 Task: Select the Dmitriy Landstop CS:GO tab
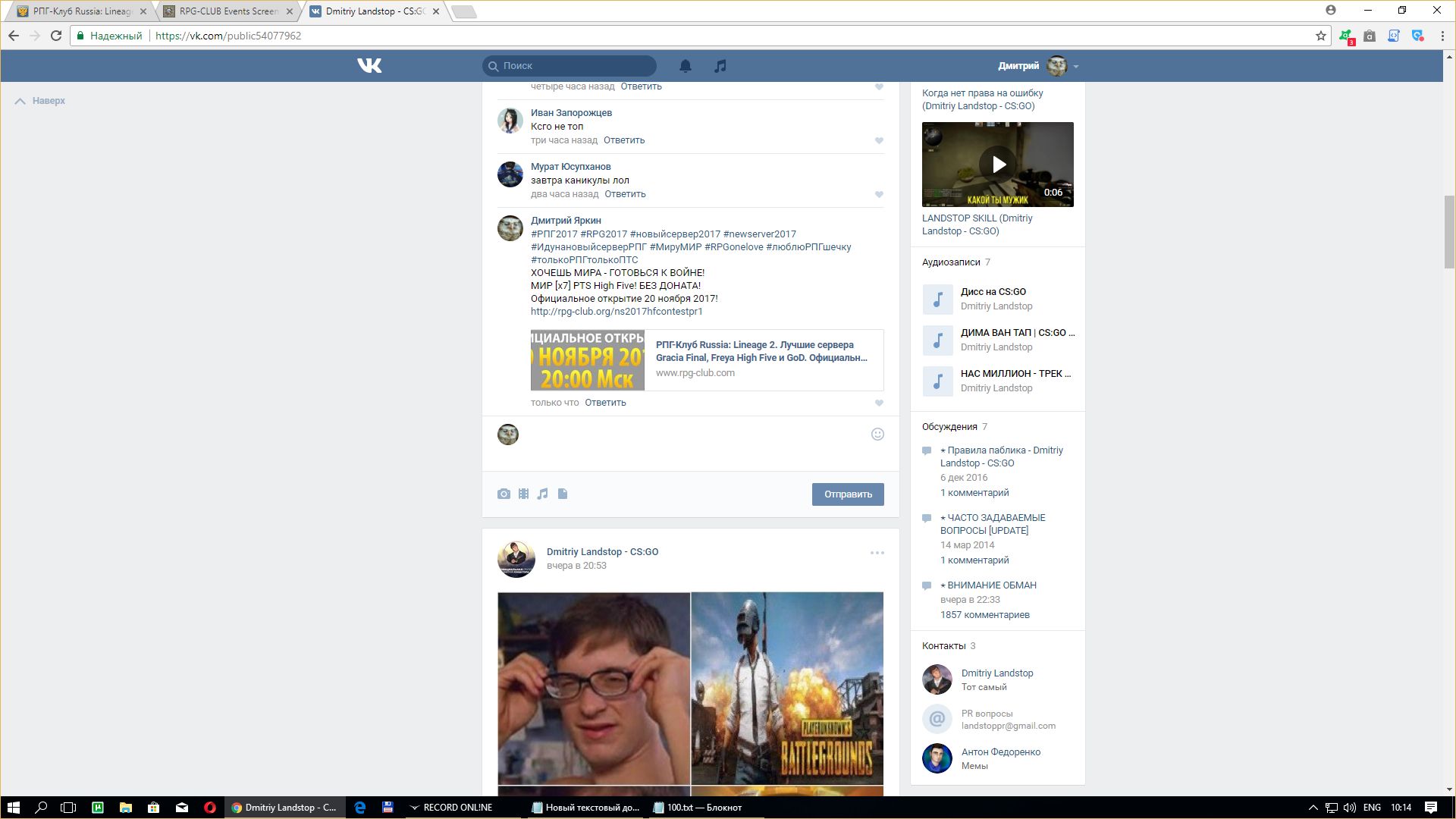point(375,11)
